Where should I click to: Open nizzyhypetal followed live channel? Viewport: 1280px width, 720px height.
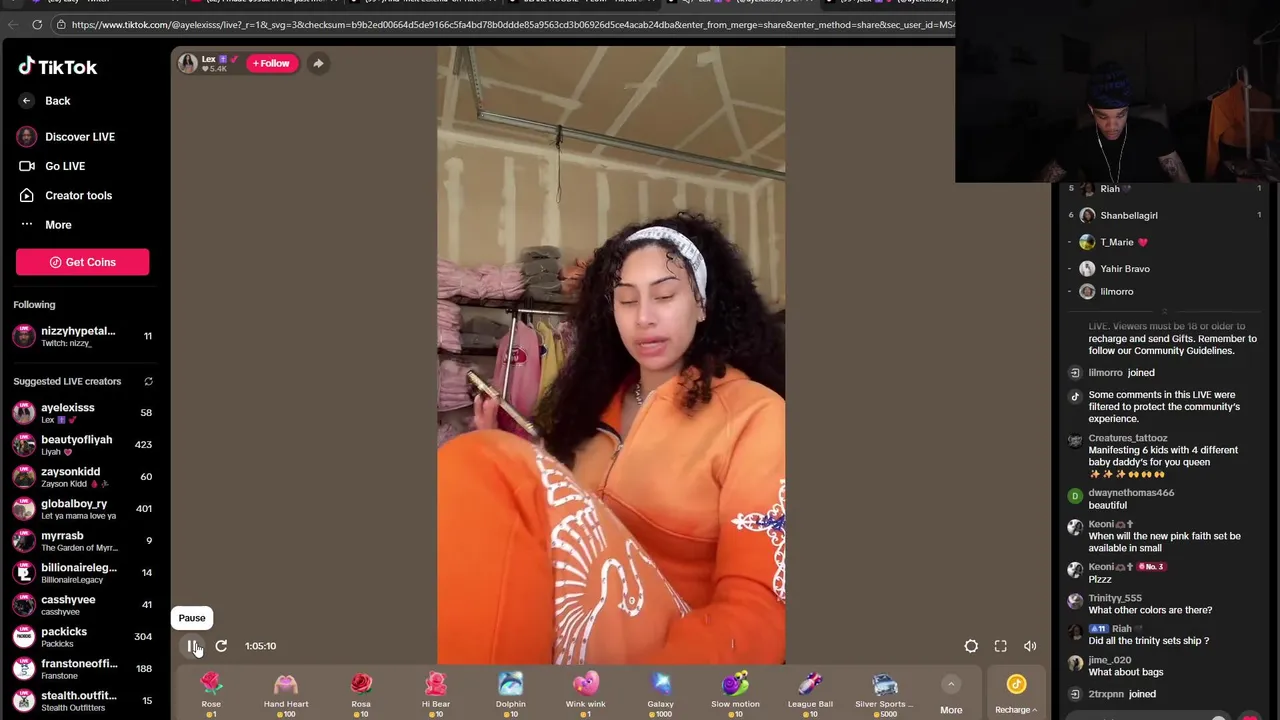click(x=82, y=336)
